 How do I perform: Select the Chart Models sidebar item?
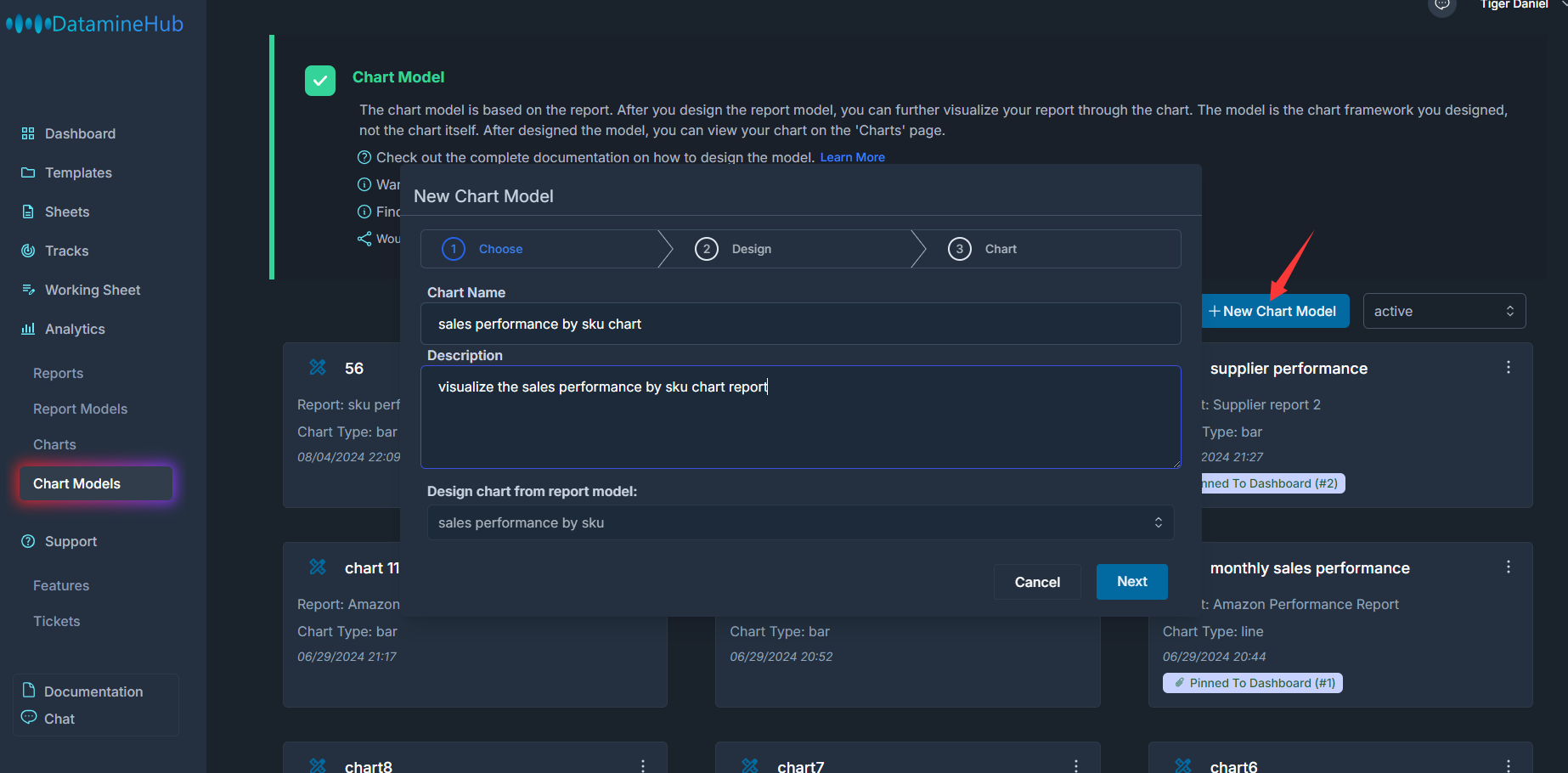95,483
